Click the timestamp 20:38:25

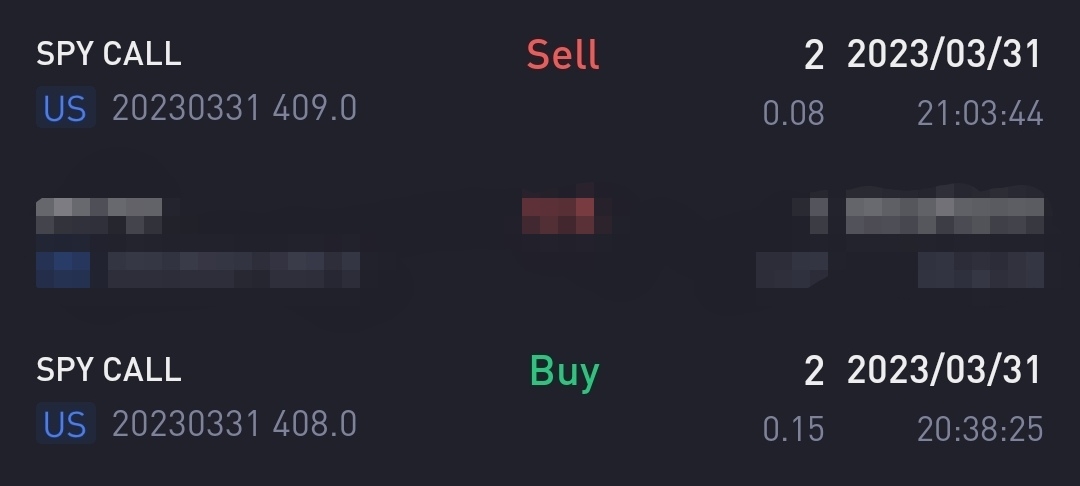[980, 430]
